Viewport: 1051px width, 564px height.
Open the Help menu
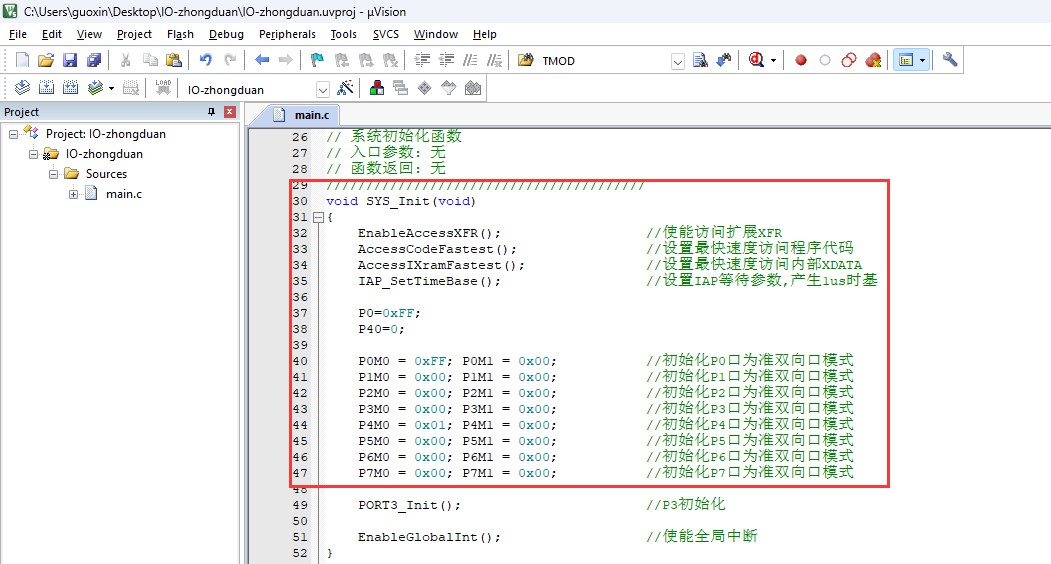[x=485, y=34]
